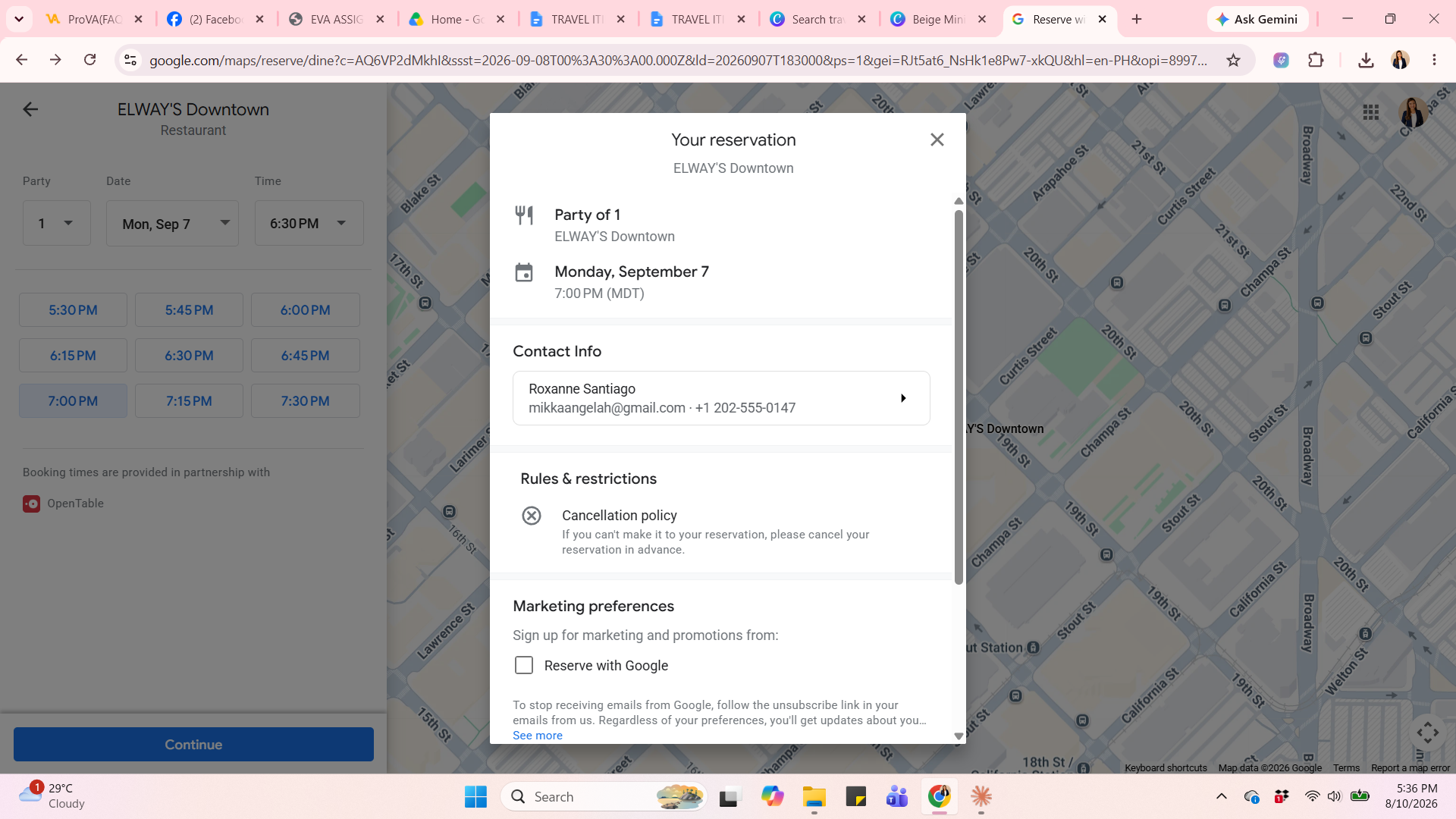Screen dimensions: 1456x819
Task: Reload the page with the refresh icon
Action: coord(89,60)
